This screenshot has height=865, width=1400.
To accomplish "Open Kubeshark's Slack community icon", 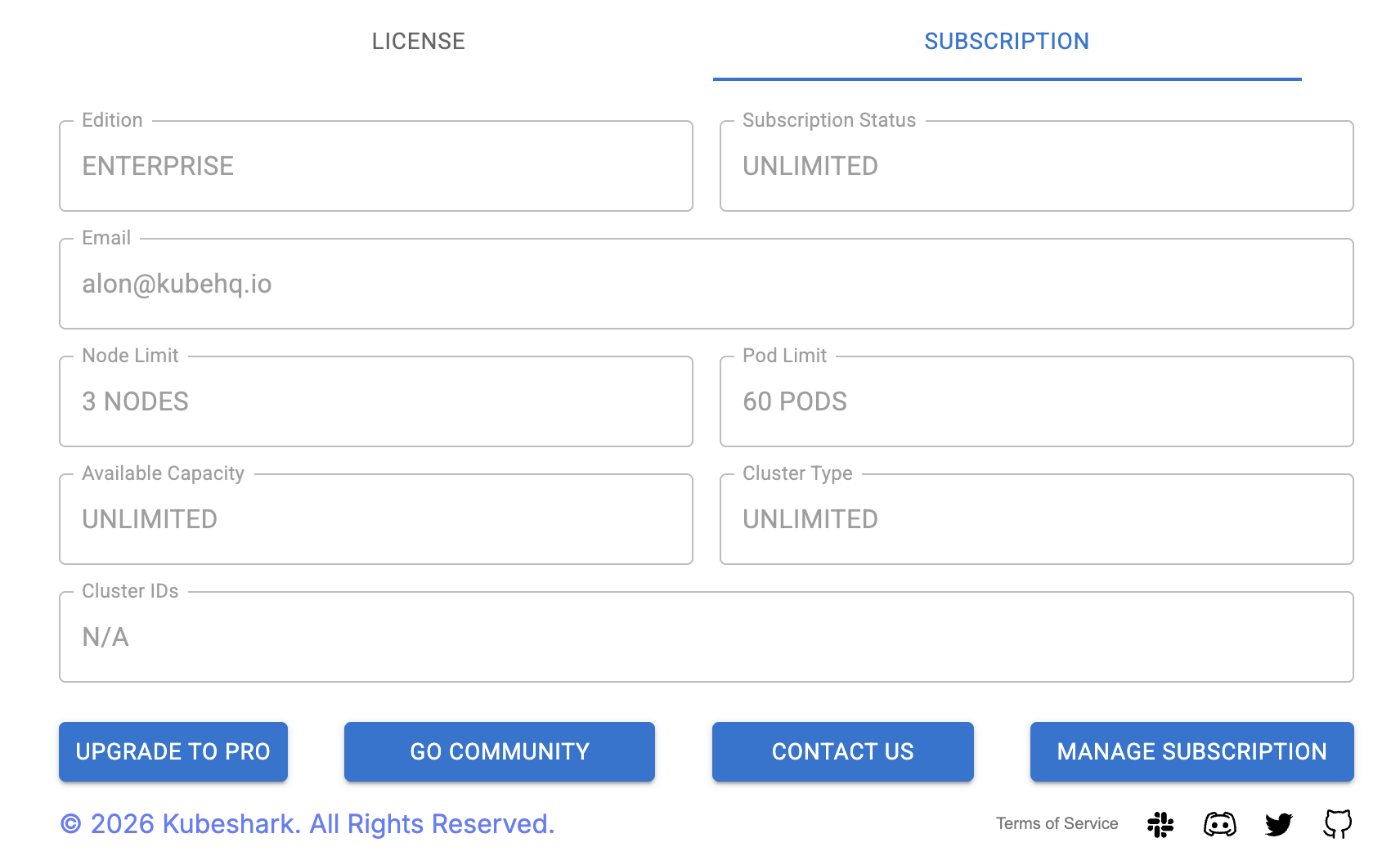I will pyautogui.click(x=1160, y=824).
